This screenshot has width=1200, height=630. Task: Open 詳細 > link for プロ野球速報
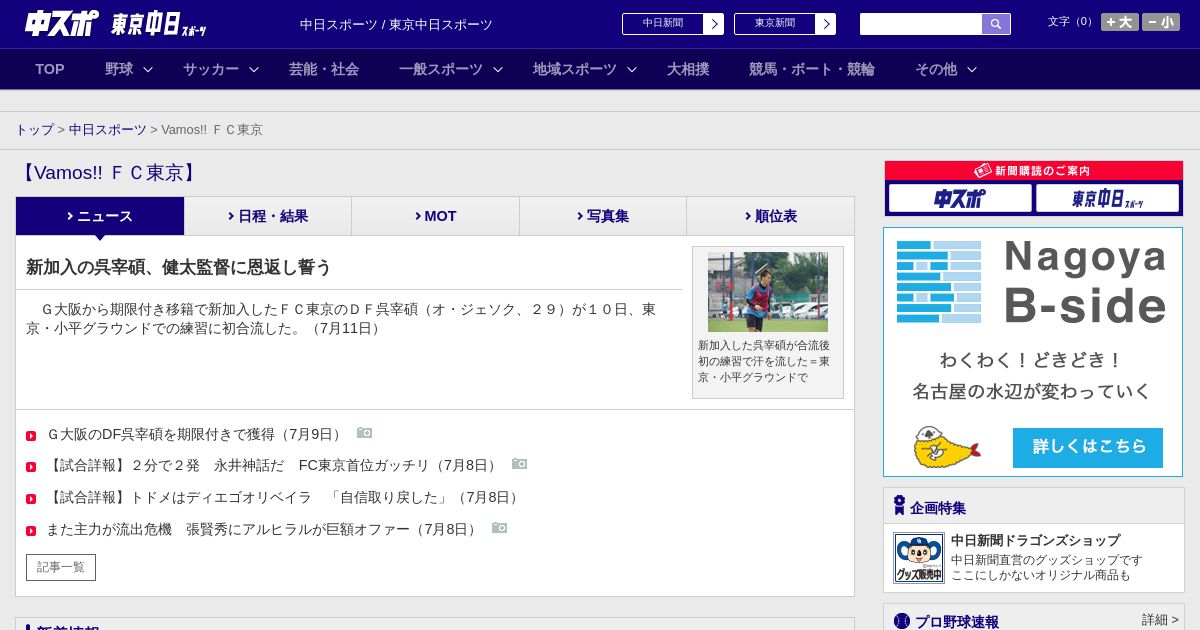click(1160, 620)
